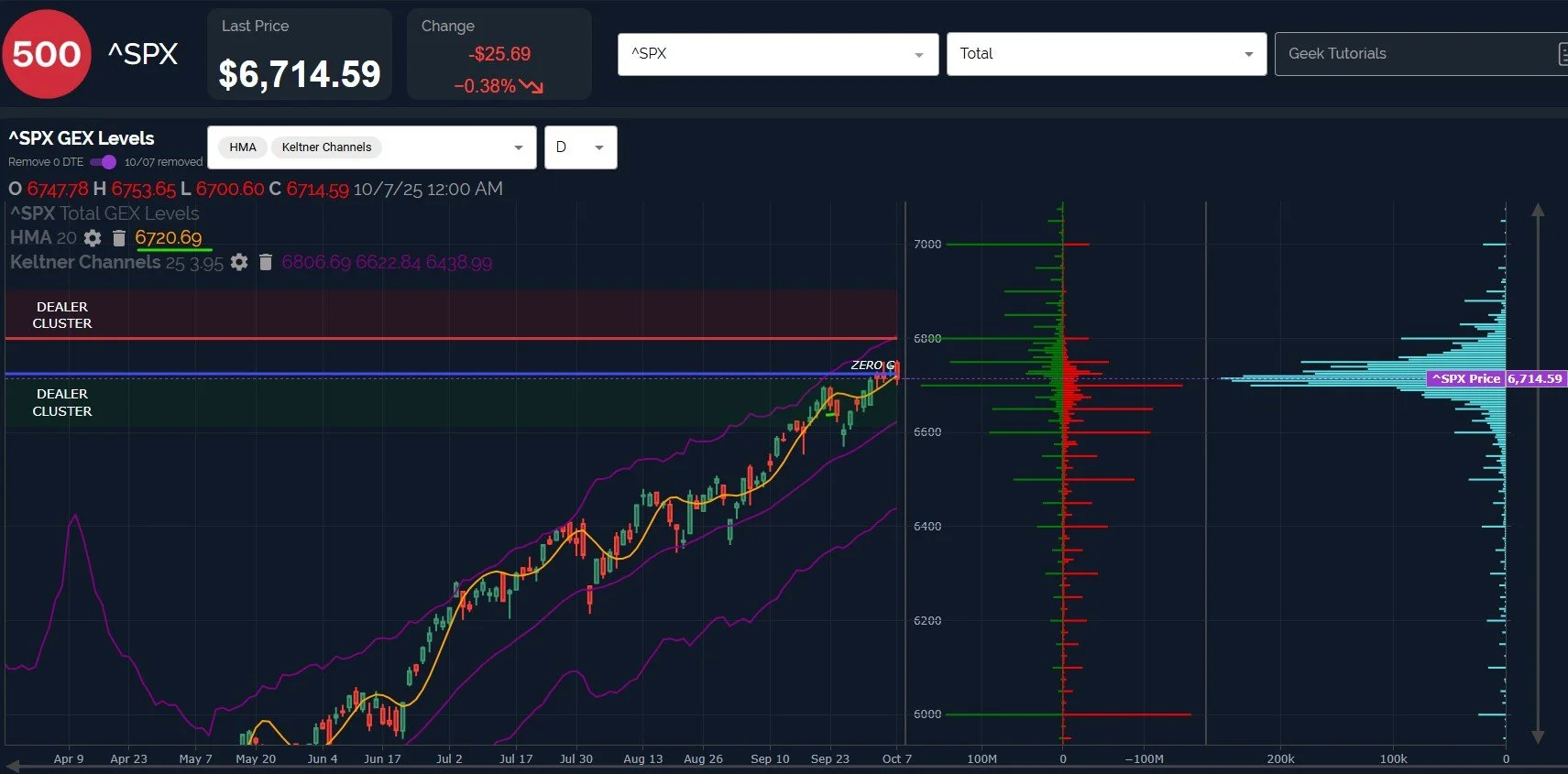Click the Keltner Channels indicator chip
Viewport: 1568px width, 774px height.
pyautogui.click(x=326, y=147)
